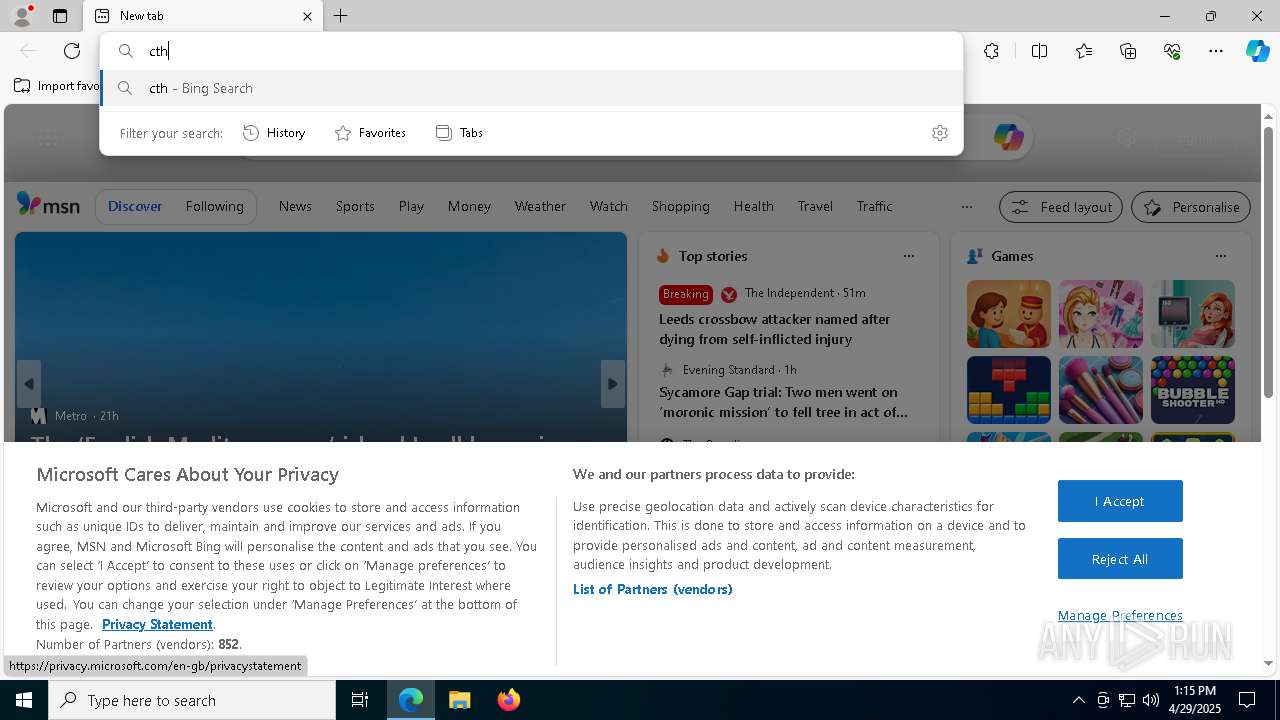Toggle split screen view icon
1280x720 pixels.
1039,51
